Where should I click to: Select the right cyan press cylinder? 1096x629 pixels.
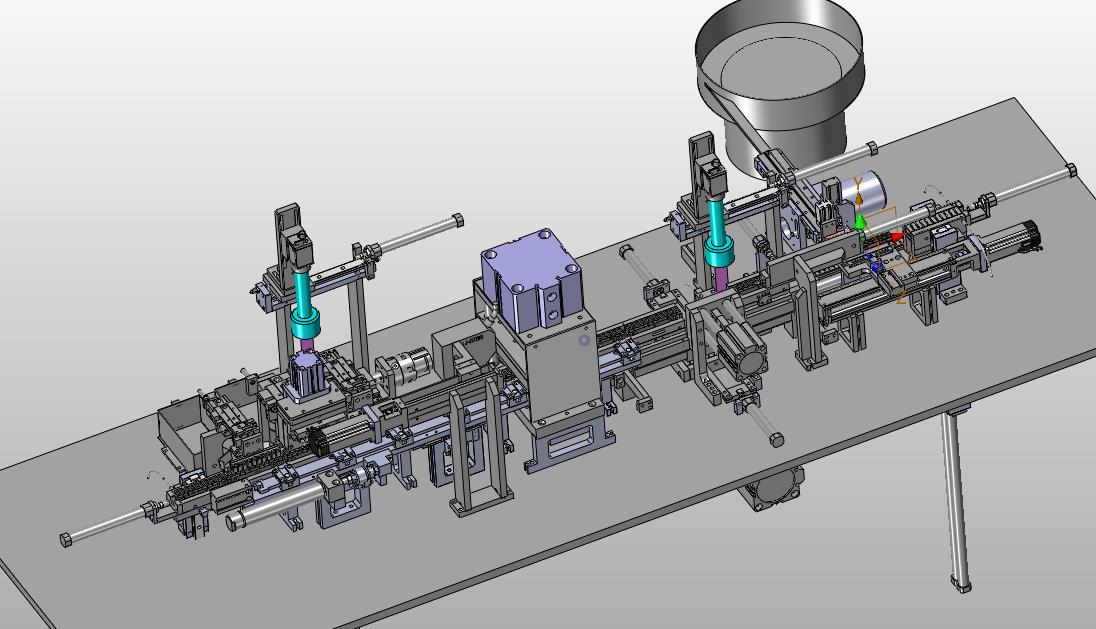click(718, 234)
